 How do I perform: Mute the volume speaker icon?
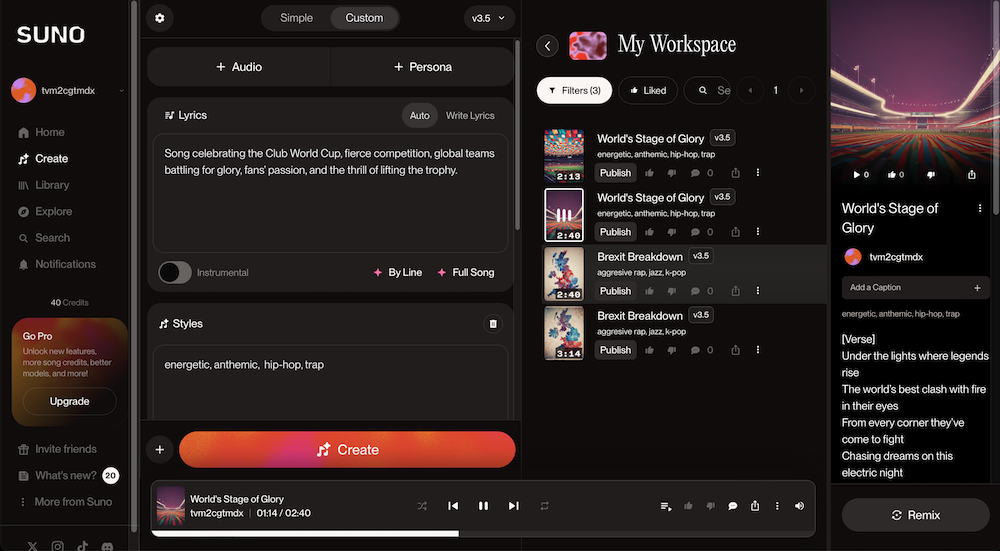click(799, 506)
